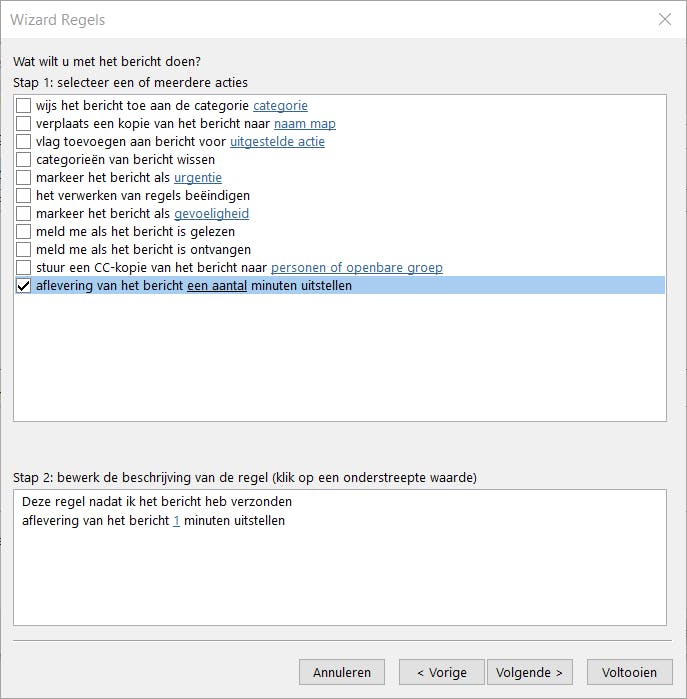
Task: Open the 'uitgestelde actie' link
Action: [x=277, y=142]
